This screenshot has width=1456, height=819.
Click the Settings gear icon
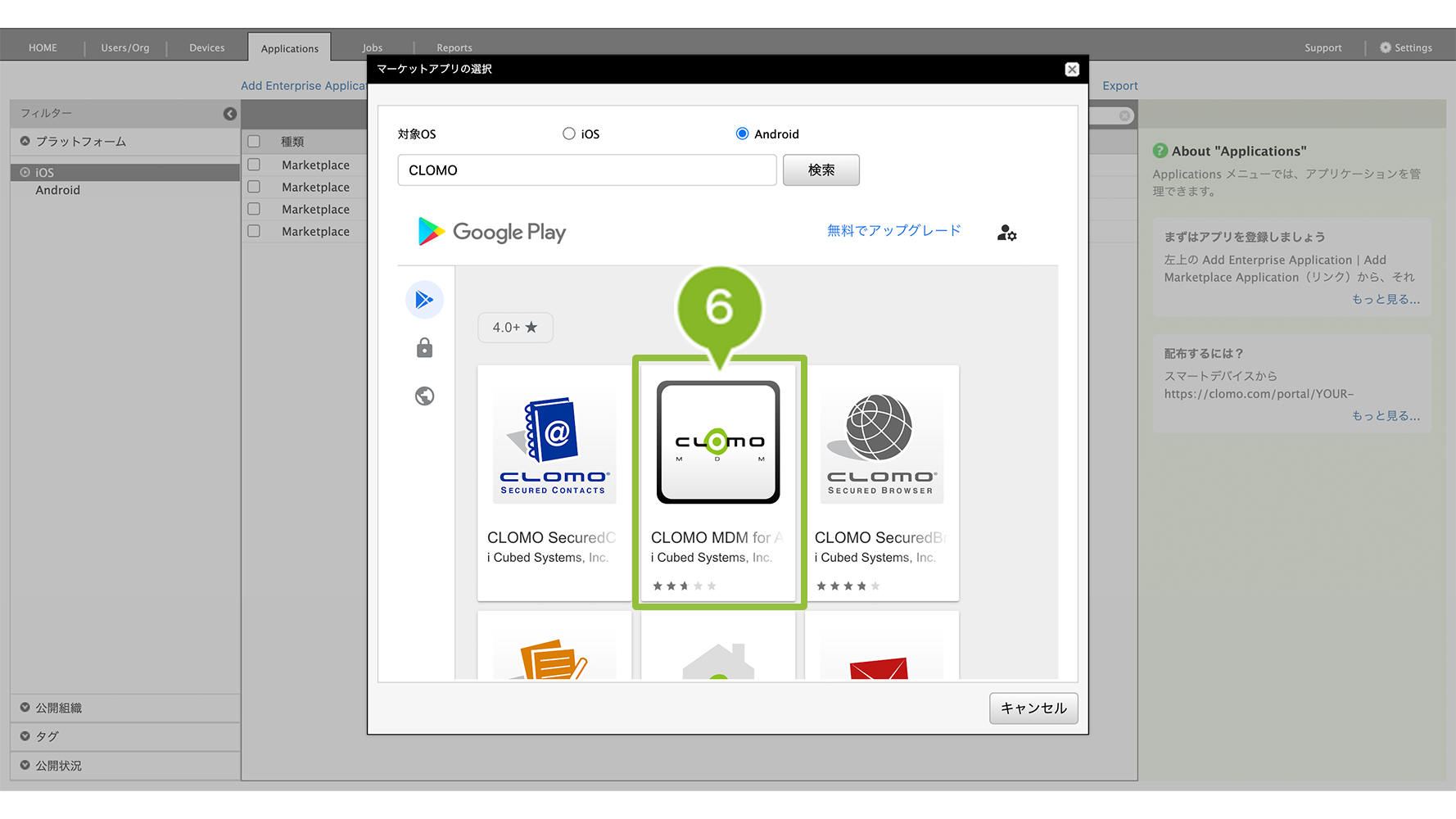point(1386,48)
